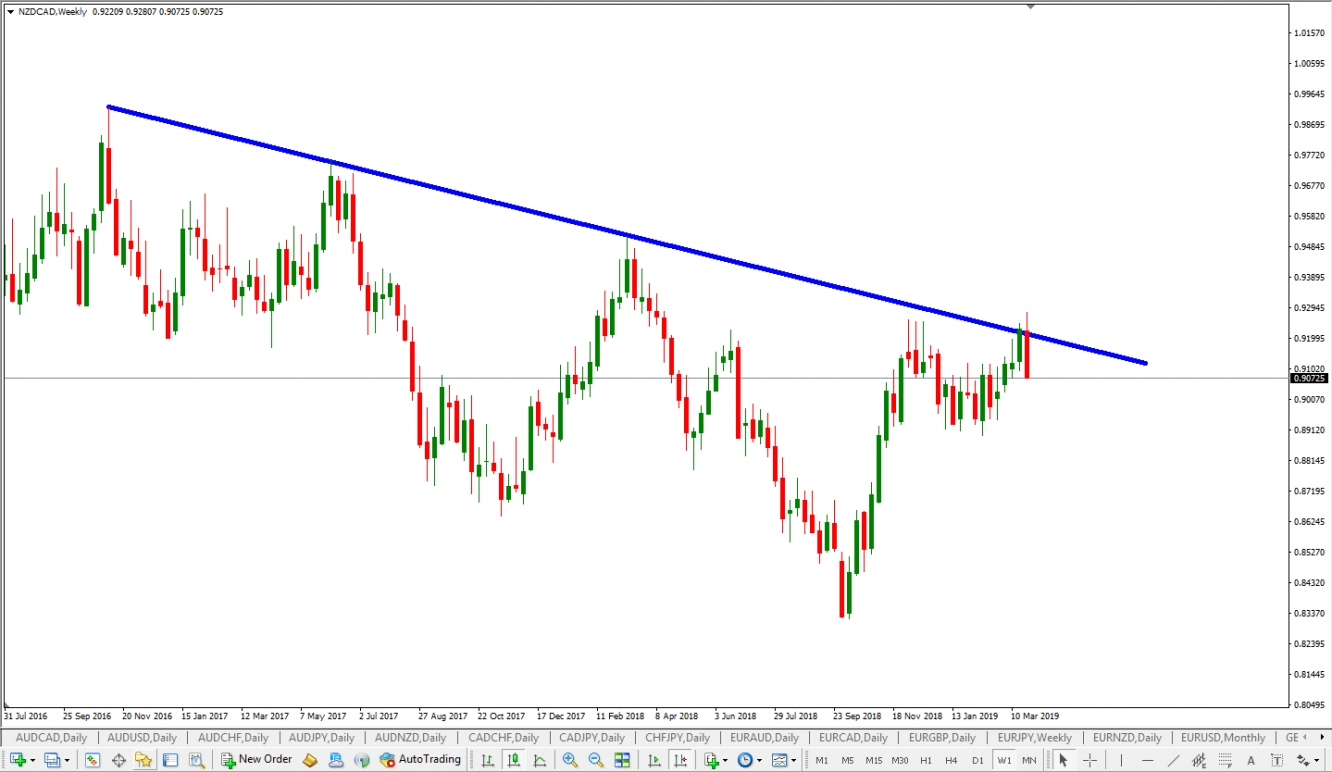The width and height of the screenshot is (1332, 772).
Task: Click the cloud hosting people icon
Action: point(336,760)
